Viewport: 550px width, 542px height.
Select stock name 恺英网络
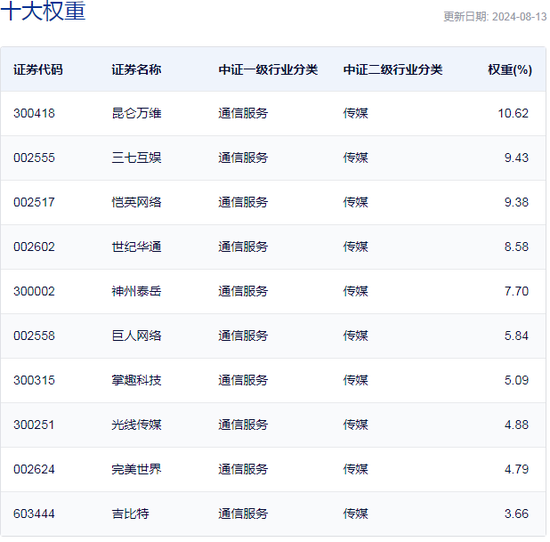click(136, 202)
